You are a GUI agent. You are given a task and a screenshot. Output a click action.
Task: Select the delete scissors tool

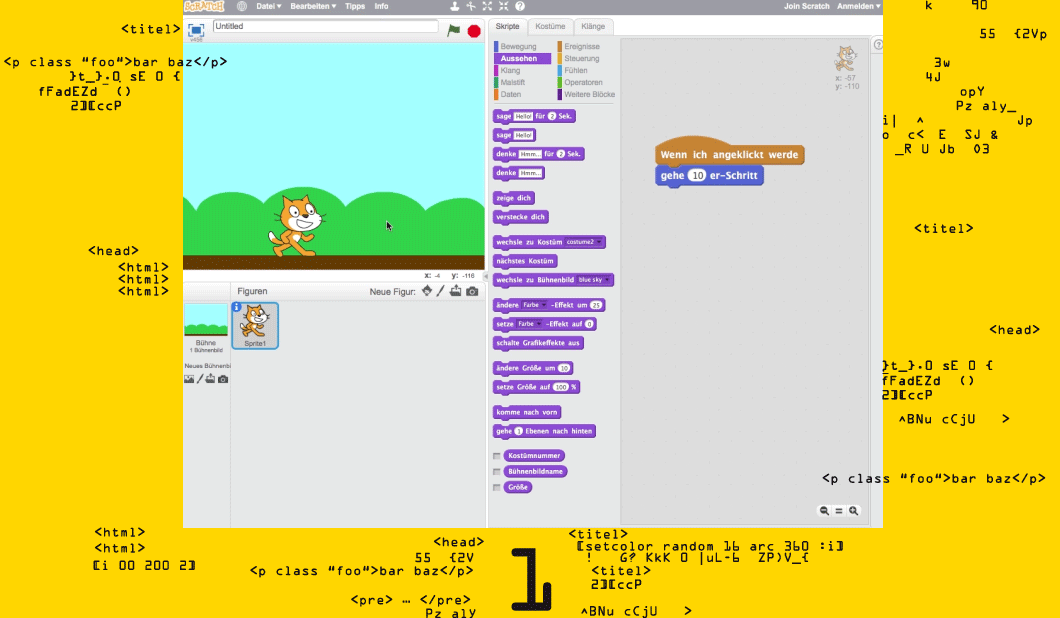pyautogui.click(x=471, y=6)
